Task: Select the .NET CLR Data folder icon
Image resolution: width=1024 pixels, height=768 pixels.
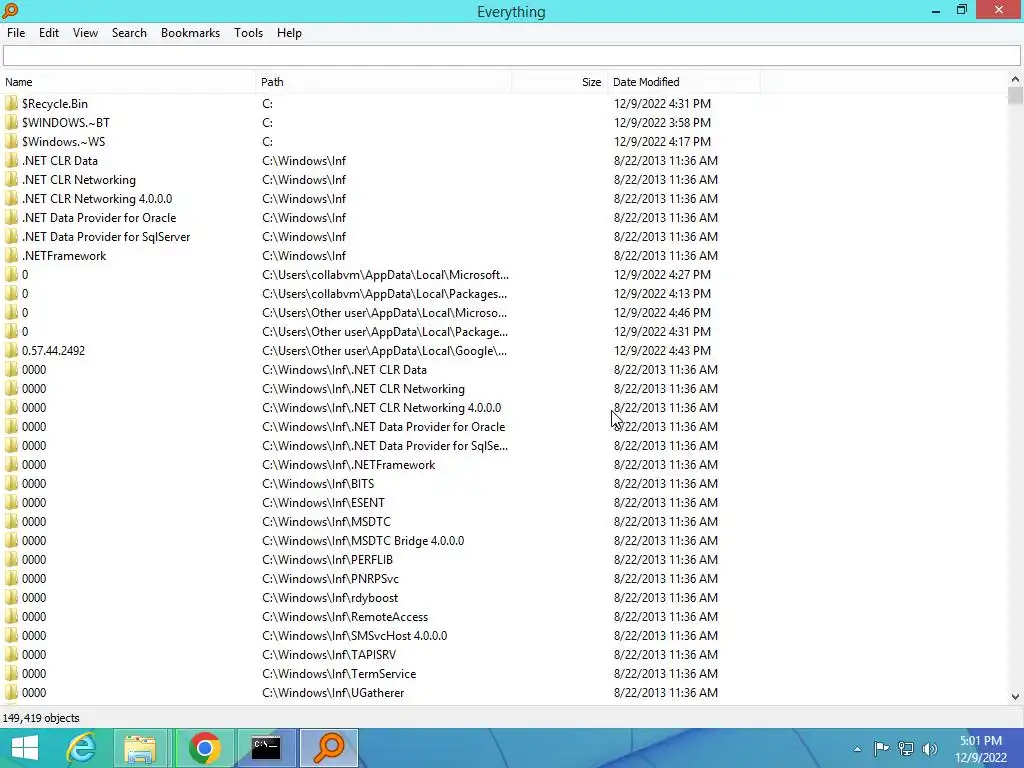Action: (x=11, y=160)
